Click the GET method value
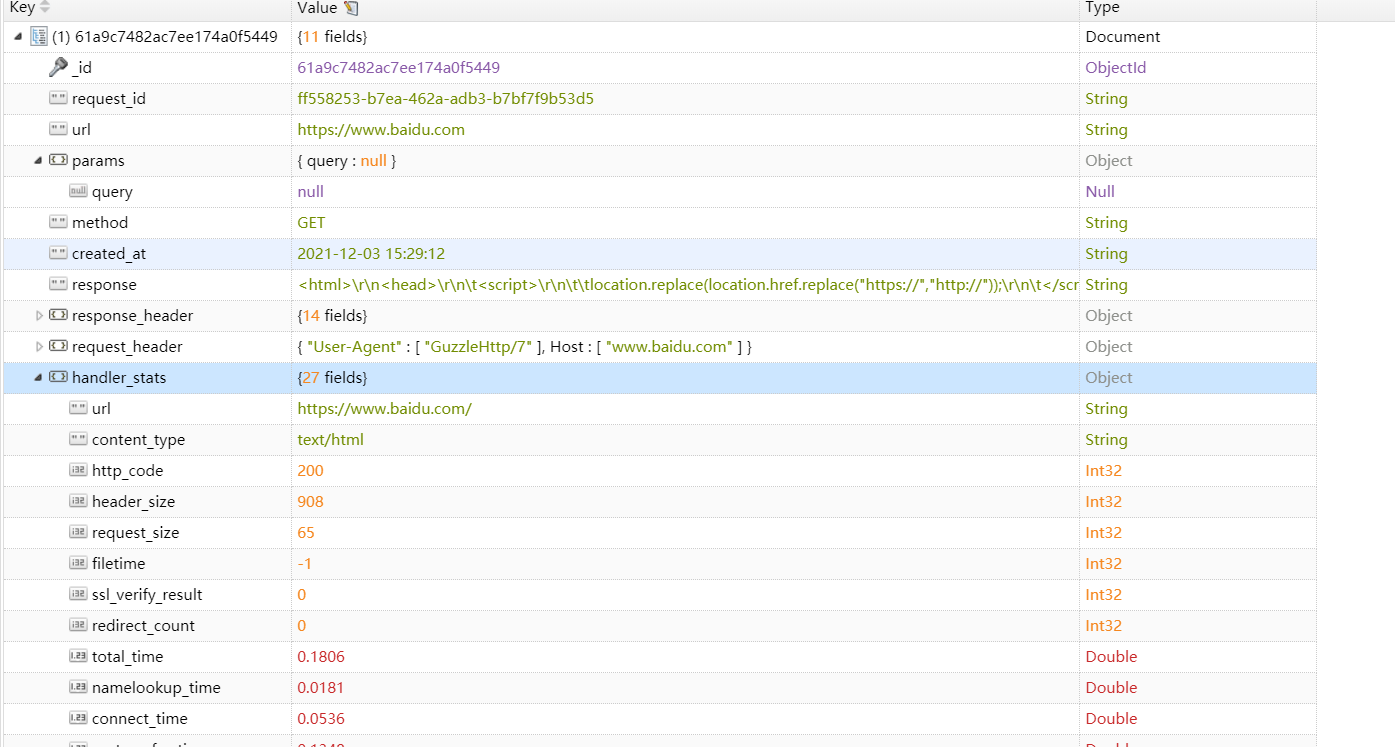Viewport: 1395px width, 747px height. click(311, 223)
